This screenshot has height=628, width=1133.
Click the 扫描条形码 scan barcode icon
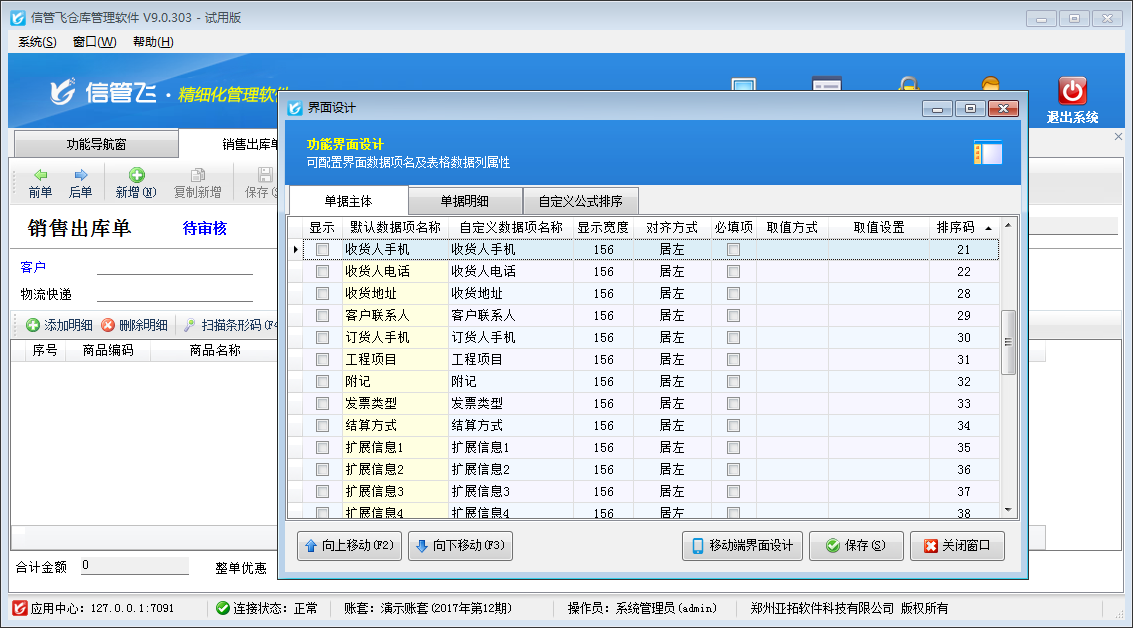189,325
